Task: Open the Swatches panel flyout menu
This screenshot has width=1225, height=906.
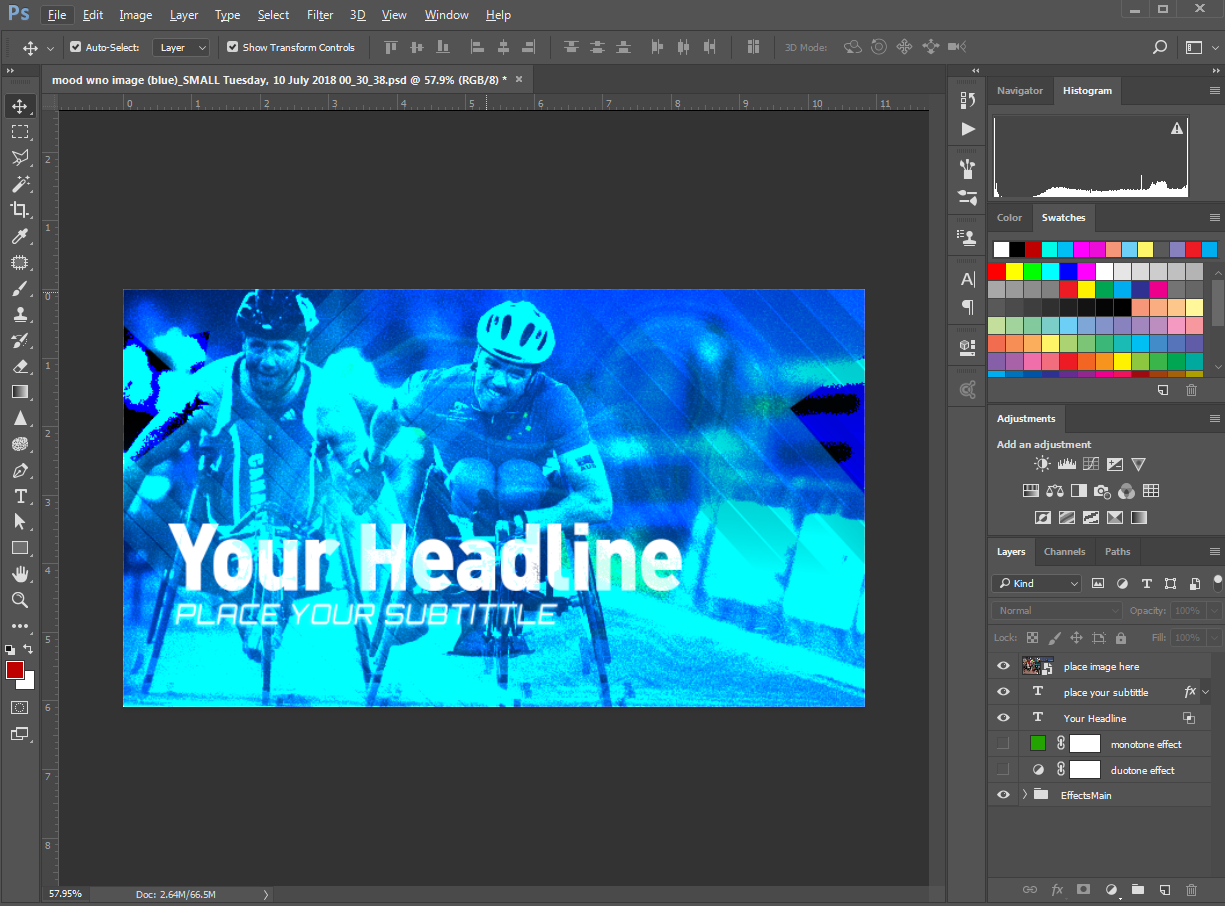Action: coord(1214,218)
